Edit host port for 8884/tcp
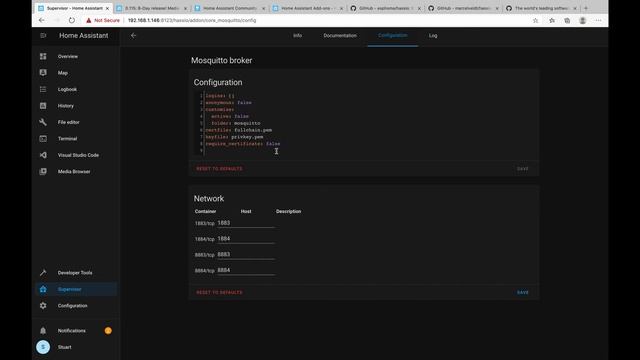This screenshot has width=640, height=360. [246, 270]
